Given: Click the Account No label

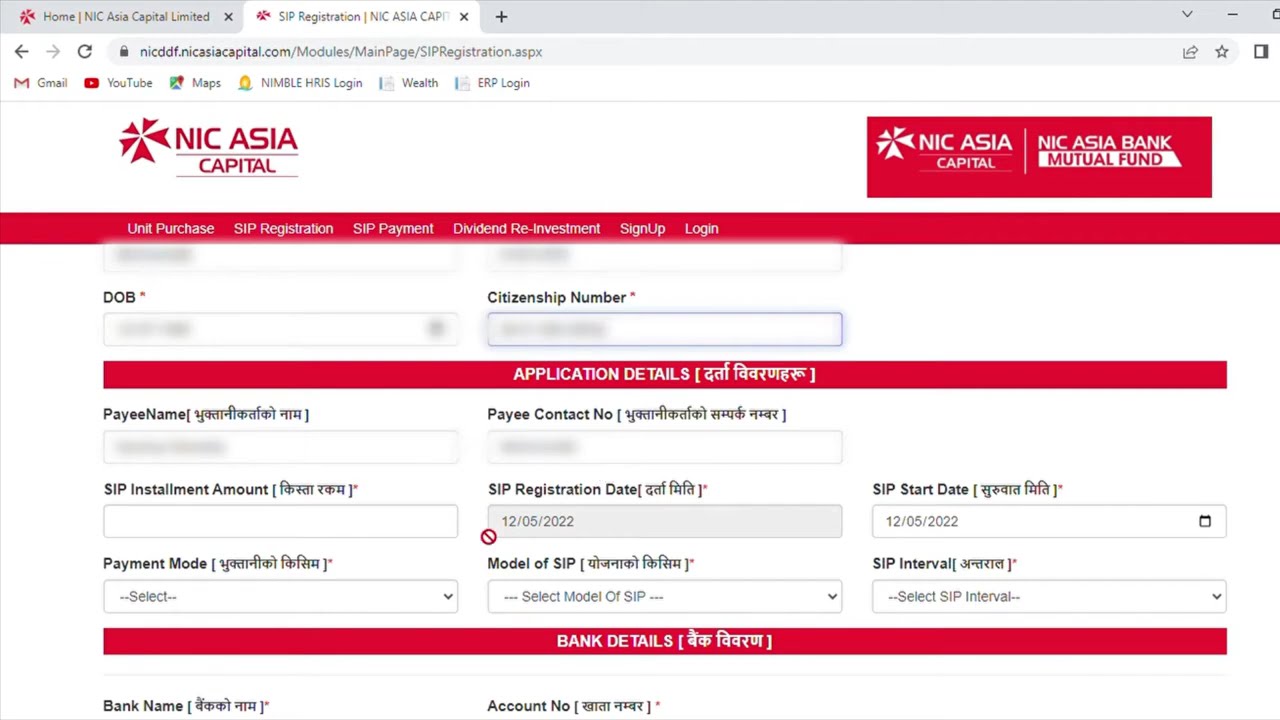Looking at the screenshot, I should pyautogui.click(x=574, y=706).
